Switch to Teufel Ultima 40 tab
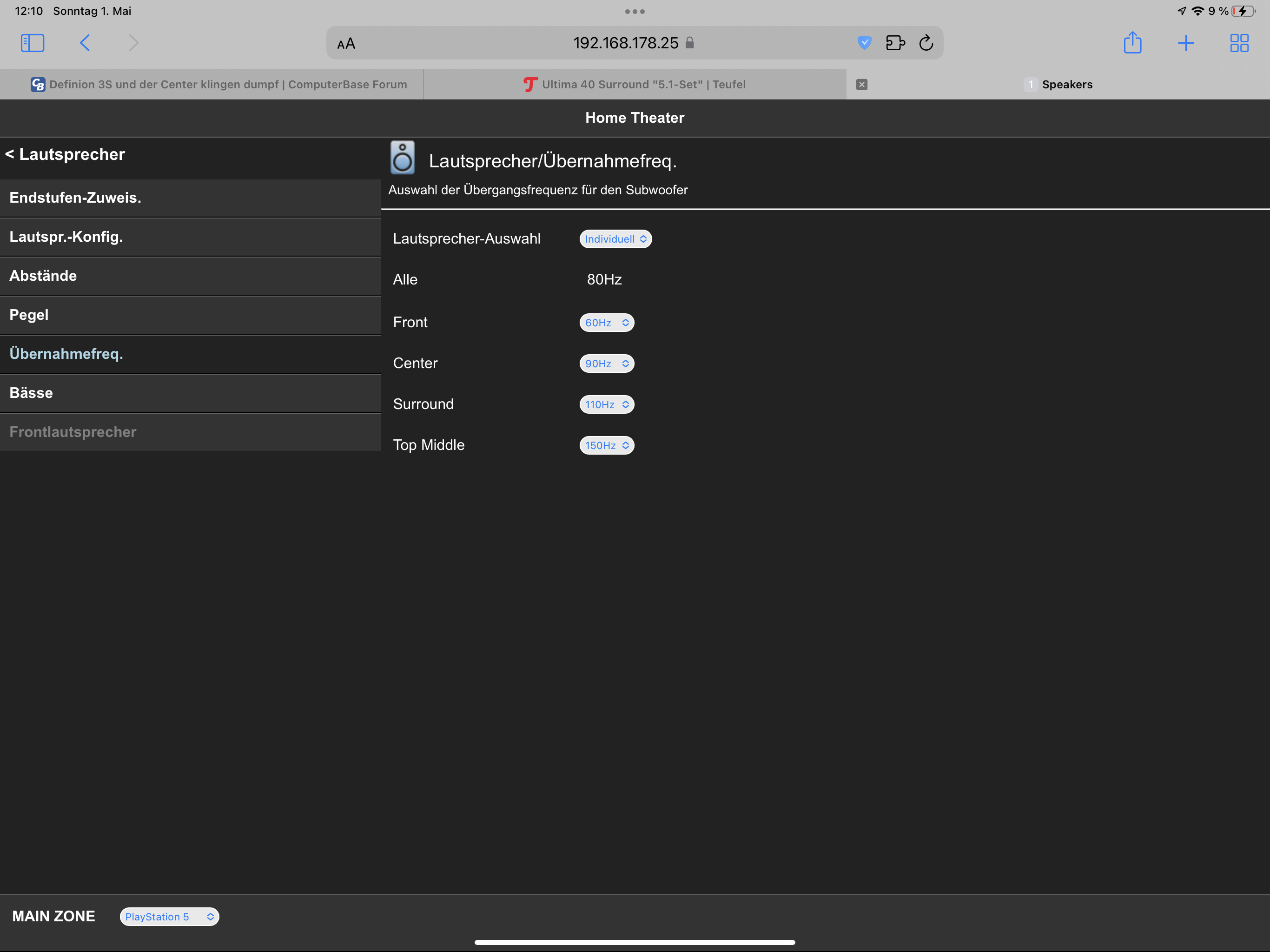This screenshot has width=1270, height=952. click(635, 85)
